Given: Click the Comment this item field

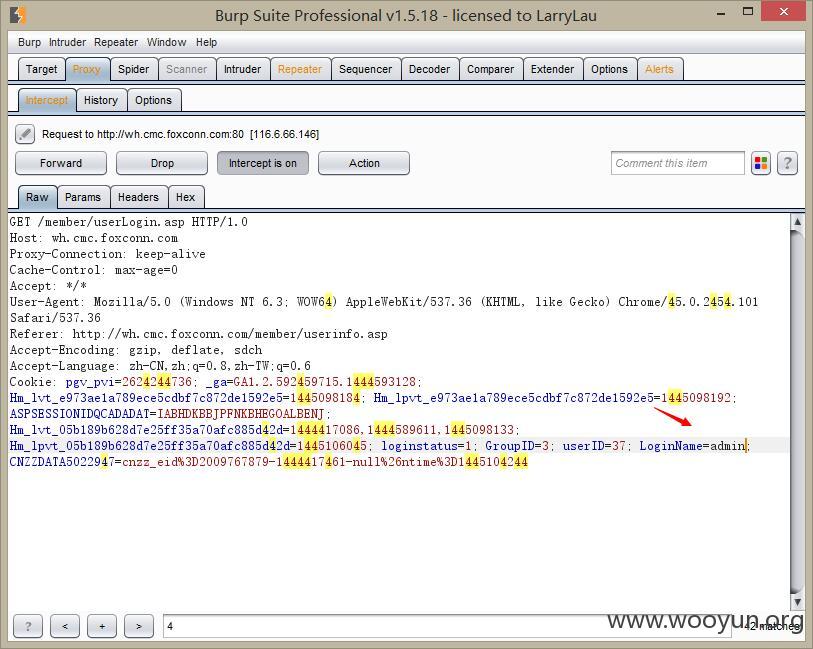Looking at the screenshot, I should (x=677, y=163).
